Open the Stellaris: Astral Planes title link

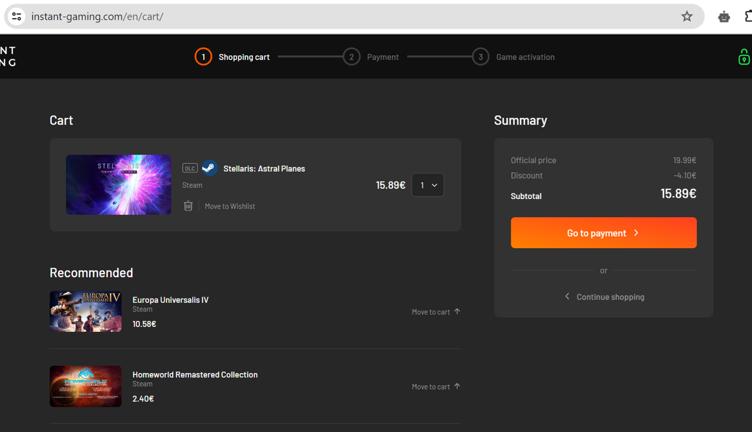pyautogui.click(x=264, y=169)
